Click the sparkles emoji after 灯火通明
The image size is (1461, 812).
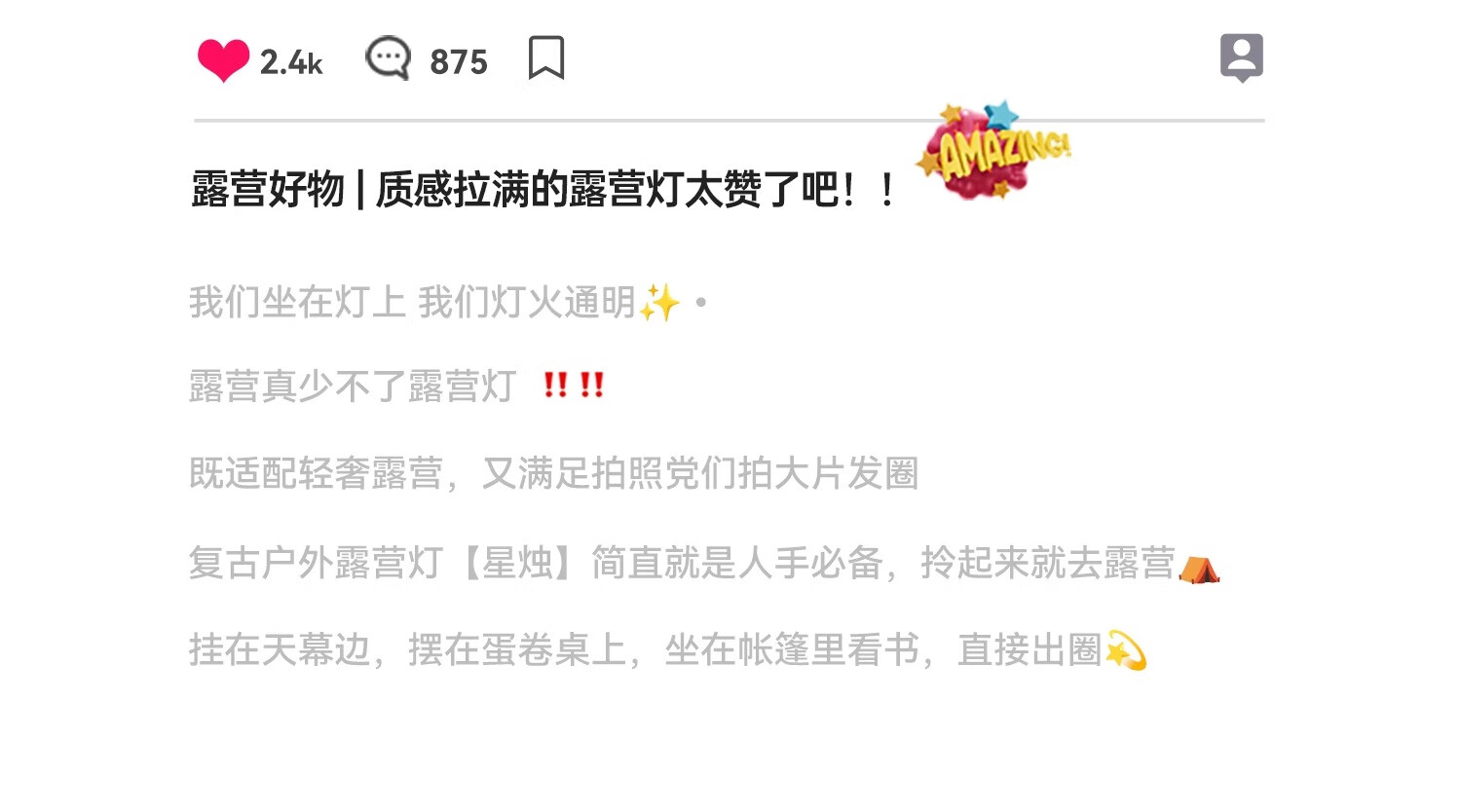pyautogui.click(x=659, y=303)
